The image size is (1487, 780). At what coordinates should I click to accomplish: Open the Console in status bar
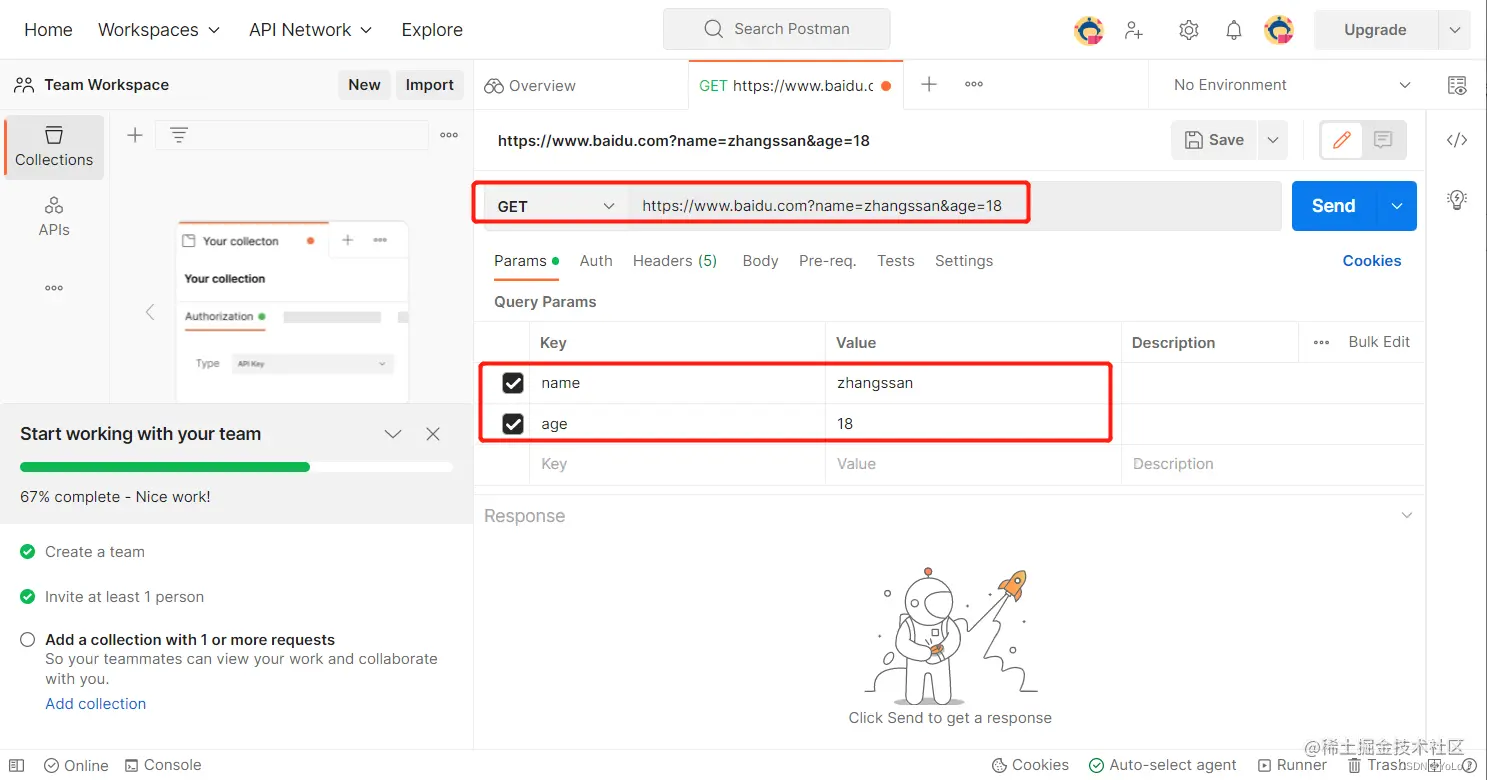click(x=163, y=765)
